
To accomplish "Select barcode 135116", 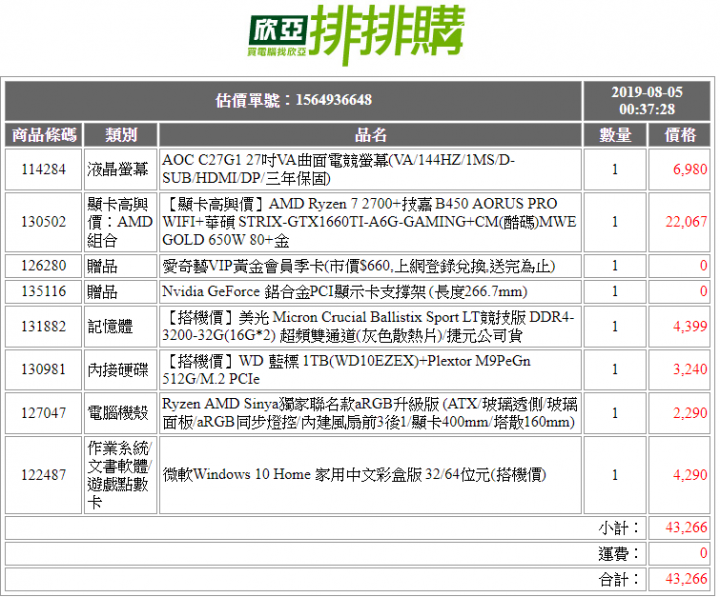I will pos(44,292).
